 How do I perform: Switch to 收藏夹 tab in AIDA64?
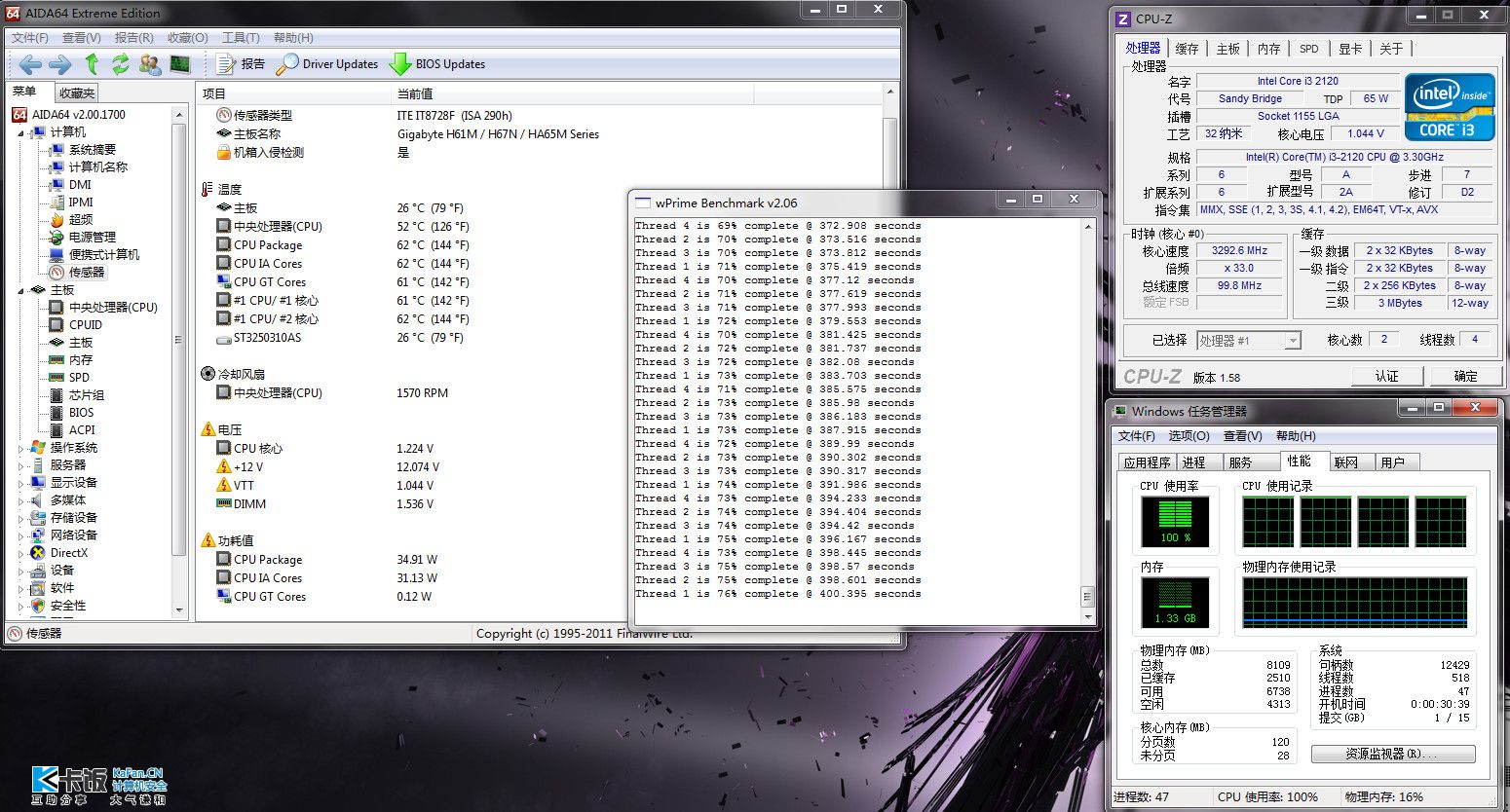click(x=76, y=92)
